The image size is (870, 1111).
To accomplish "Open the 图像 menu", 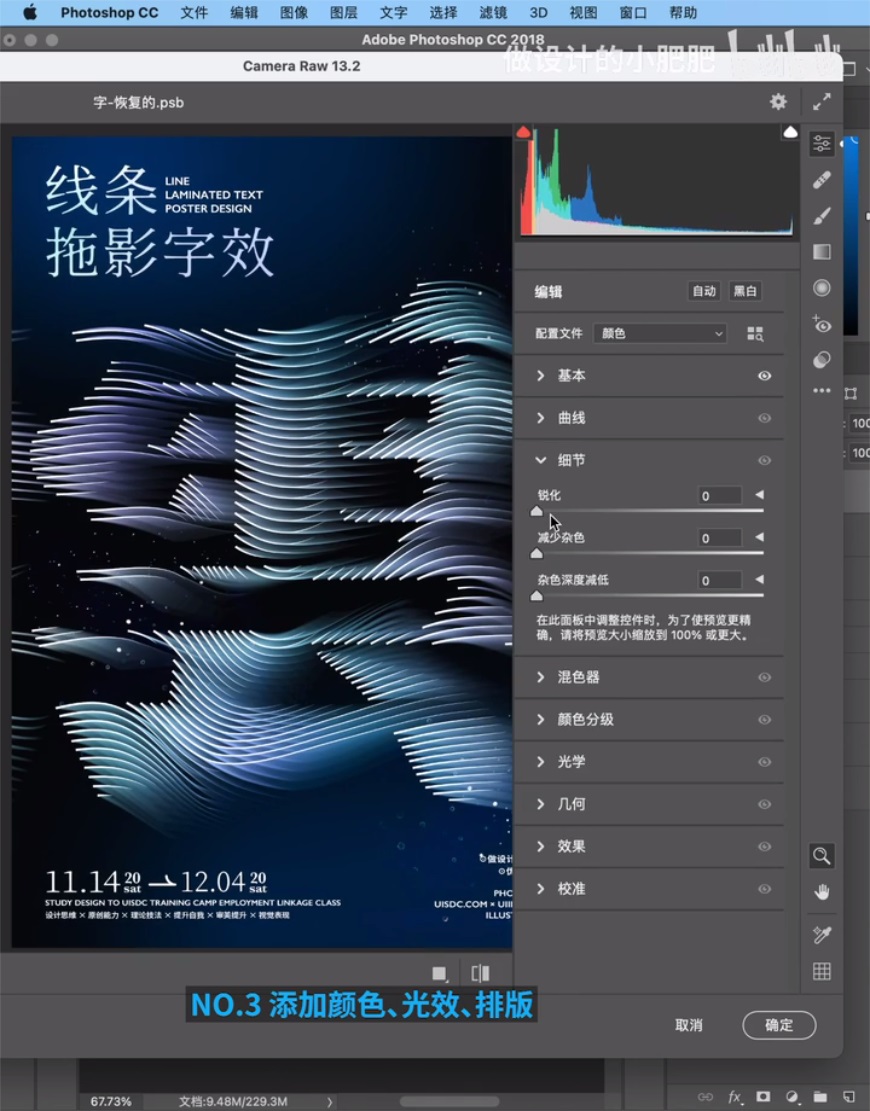I will pyautogui.click(x=293, y=13).
